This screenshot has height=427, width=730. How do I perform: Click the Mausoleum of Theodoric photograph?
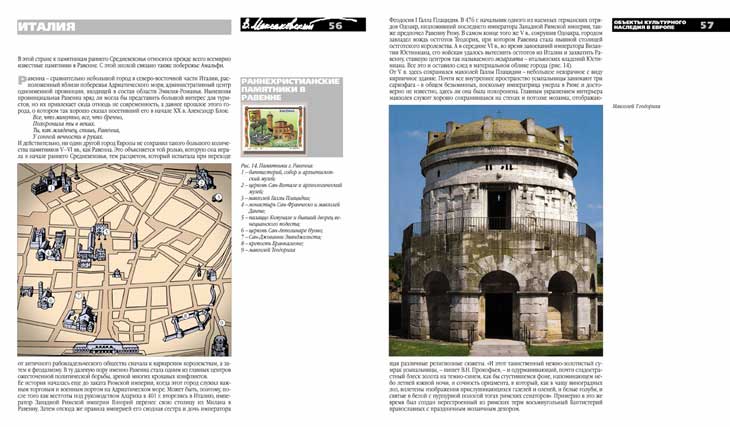coord(496,230)
